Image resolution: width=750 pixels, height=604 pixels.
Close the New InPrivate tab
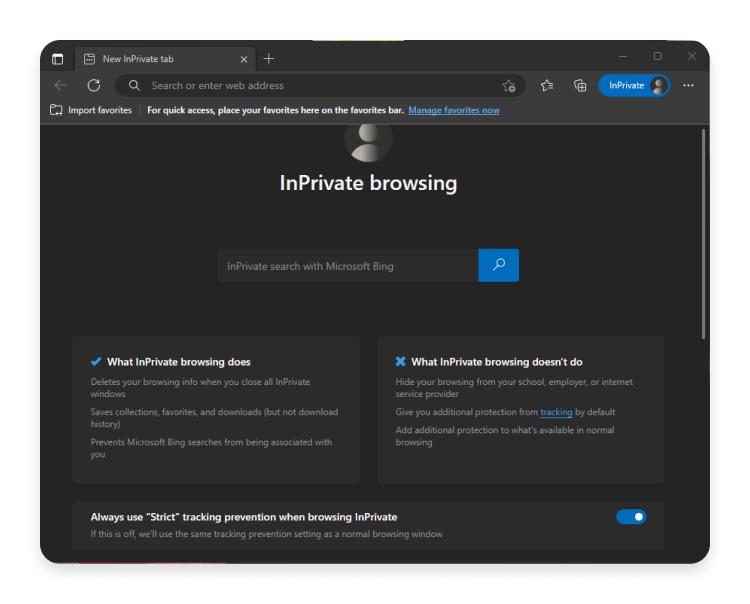coord(243,59)
